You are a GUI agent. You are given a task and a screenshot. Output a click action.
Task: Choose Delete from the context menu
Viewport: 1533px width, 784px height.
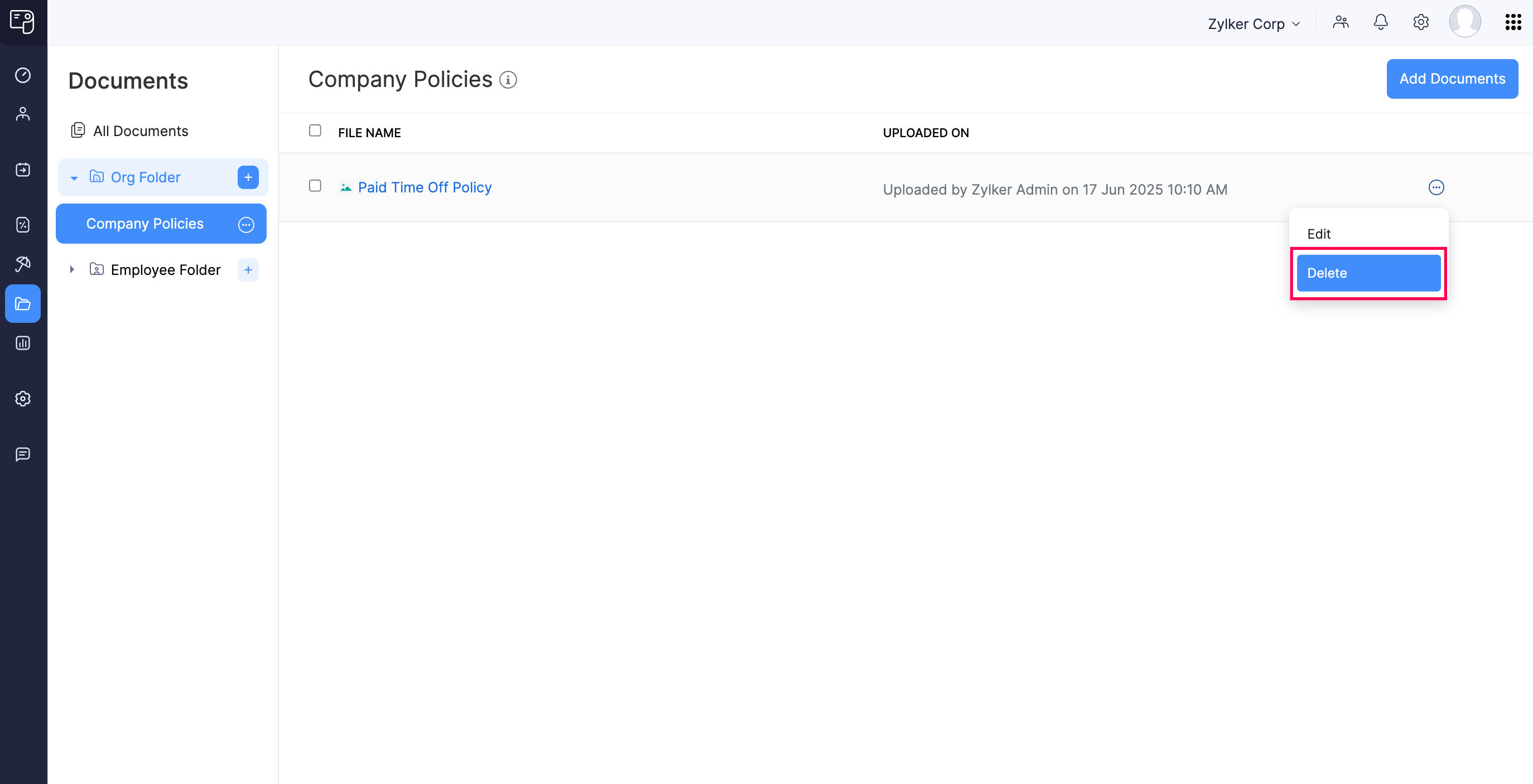tap(1368, 273)
